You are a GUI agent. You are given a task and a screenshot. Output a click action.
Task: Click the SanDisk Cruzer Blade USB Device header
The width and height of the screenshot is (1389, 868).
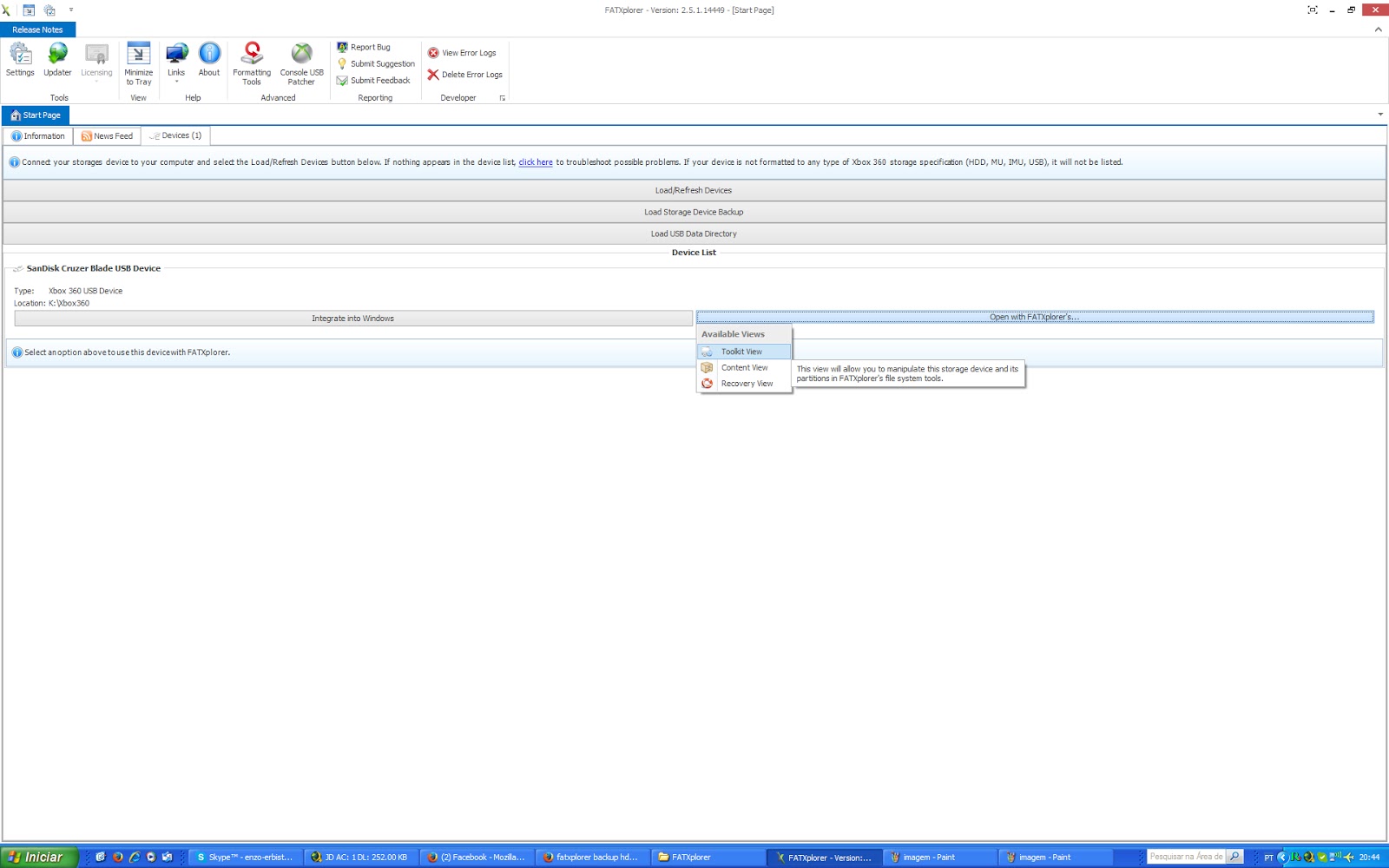coord(93,268)
